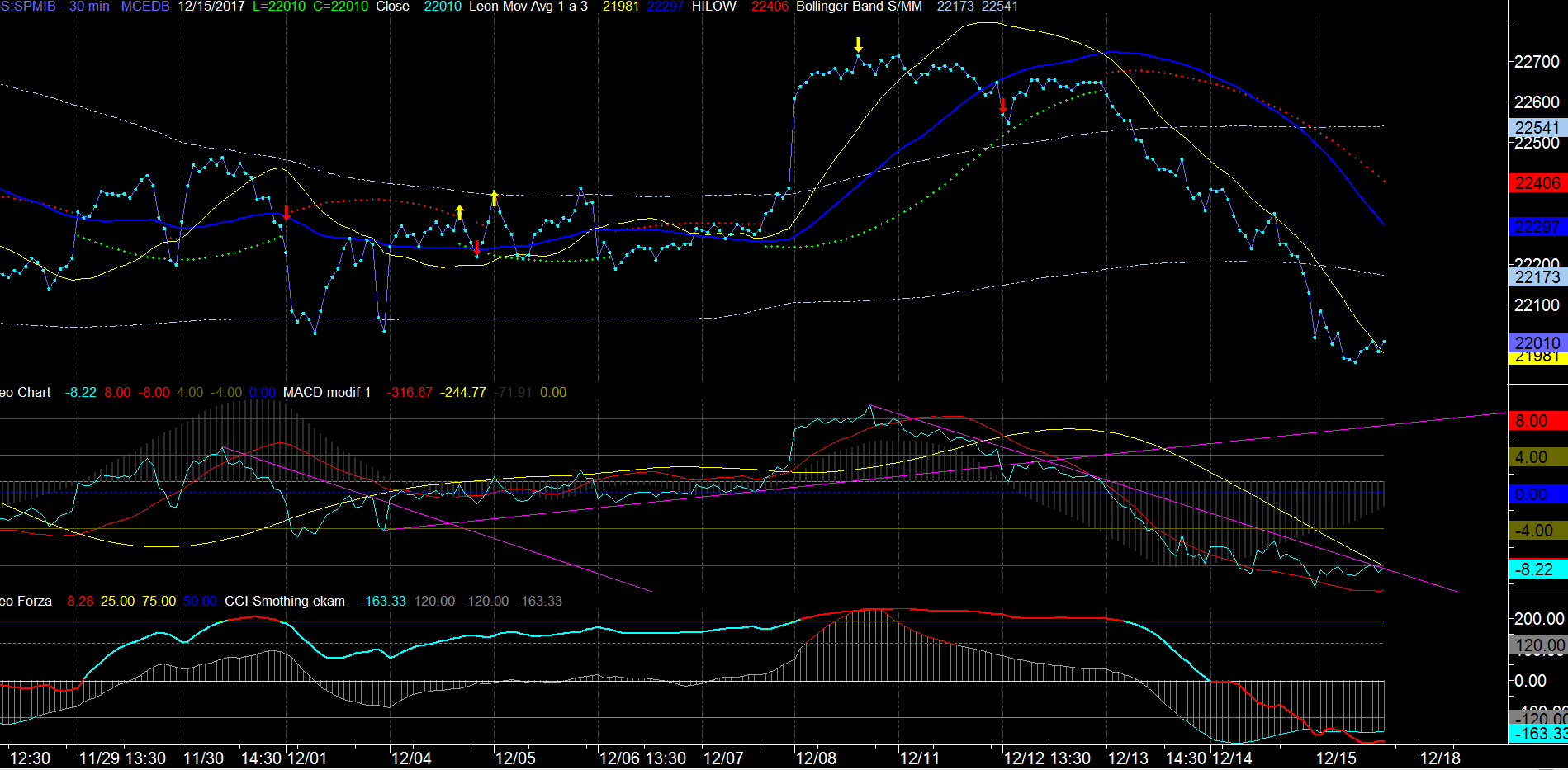Click the yellow 21981 moving average value in header

pyautogui.click(x=621, y=7)
